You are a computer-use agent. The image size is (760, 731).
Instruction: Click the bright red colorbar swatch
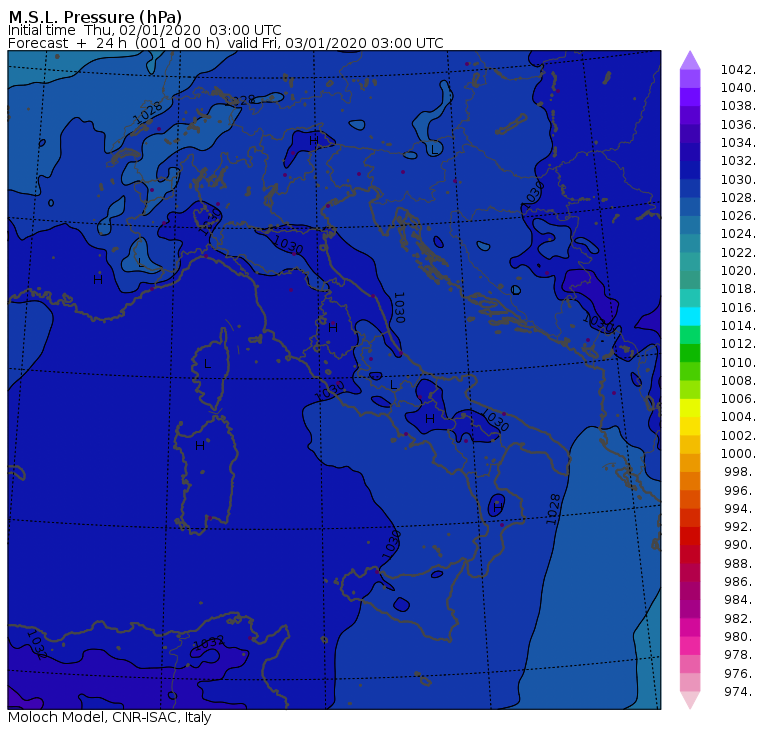pyautogui.click(x=690, y=536)
